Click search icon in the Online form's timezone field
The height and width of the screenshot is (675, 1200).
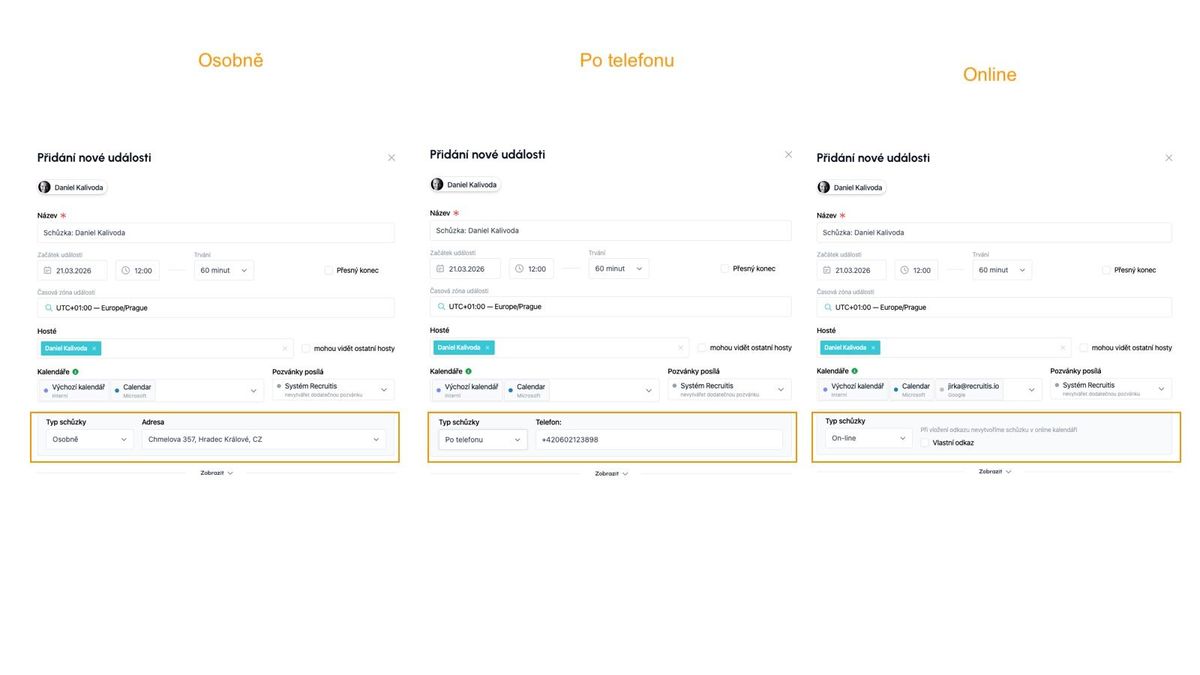click(x=827, y=307)
